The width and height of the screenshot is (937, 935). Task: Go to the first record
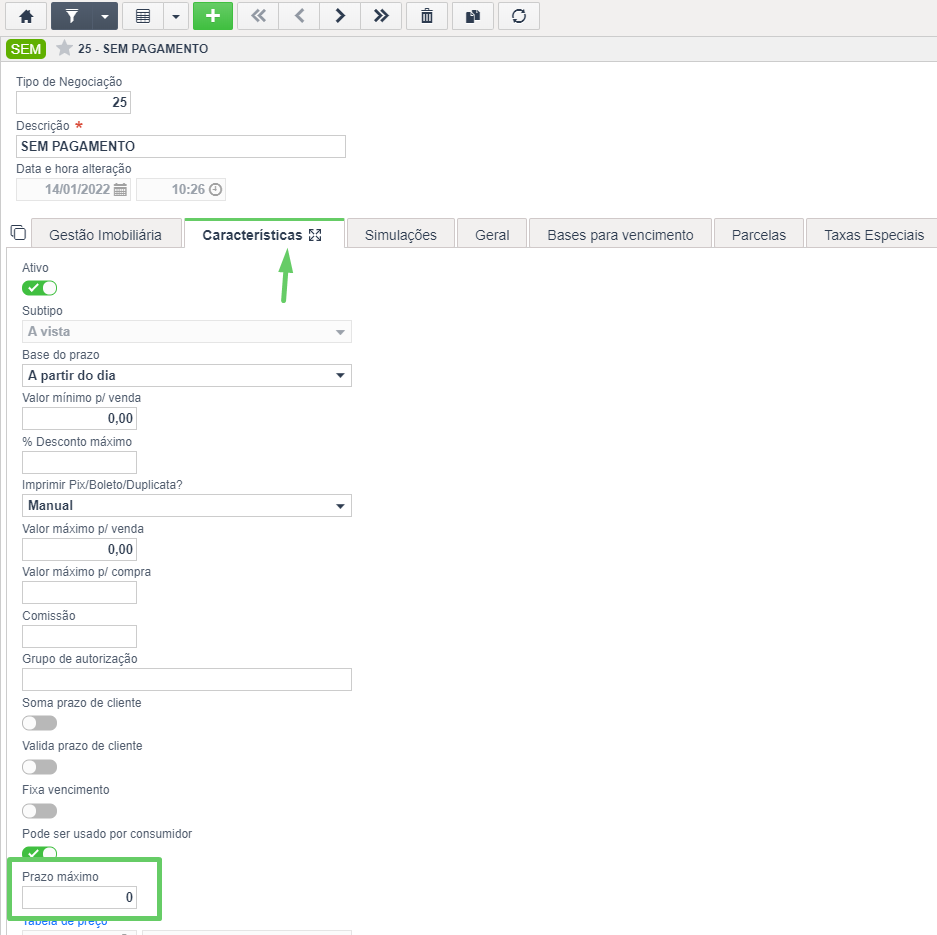point(258,16)
